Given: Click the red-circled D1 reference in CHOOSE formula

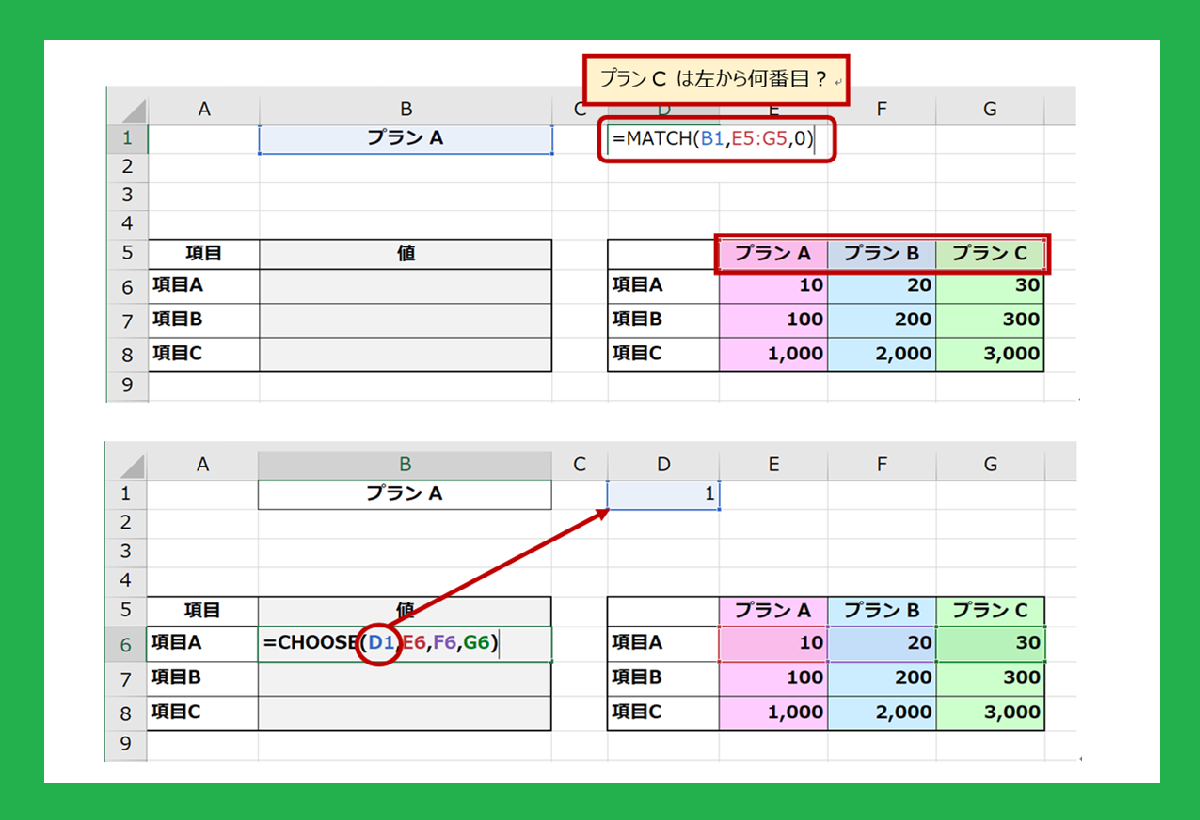Looking at the screenshot, I should coord(381,644).
